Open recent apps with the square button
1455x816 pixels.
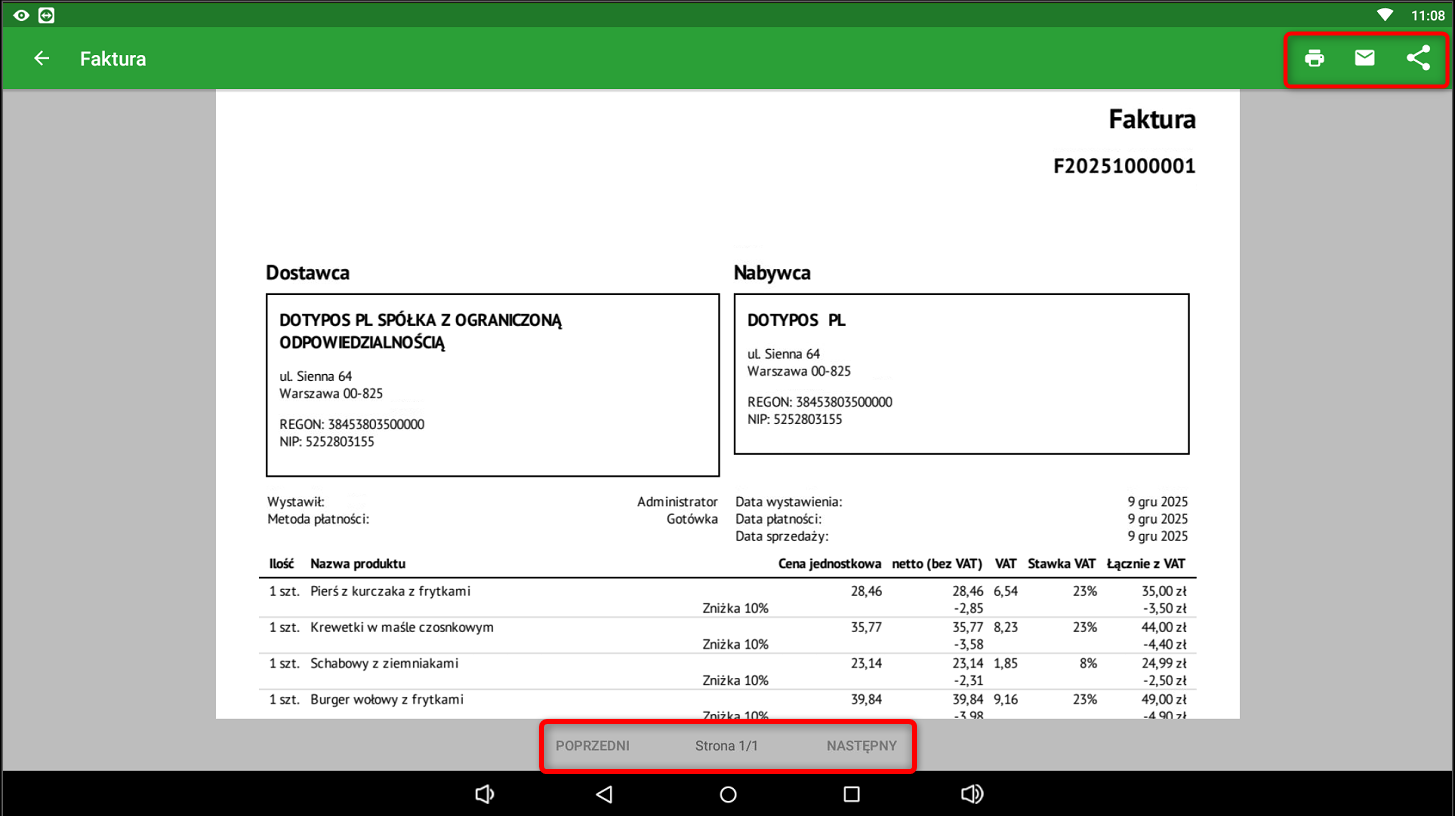pos(851,794)
